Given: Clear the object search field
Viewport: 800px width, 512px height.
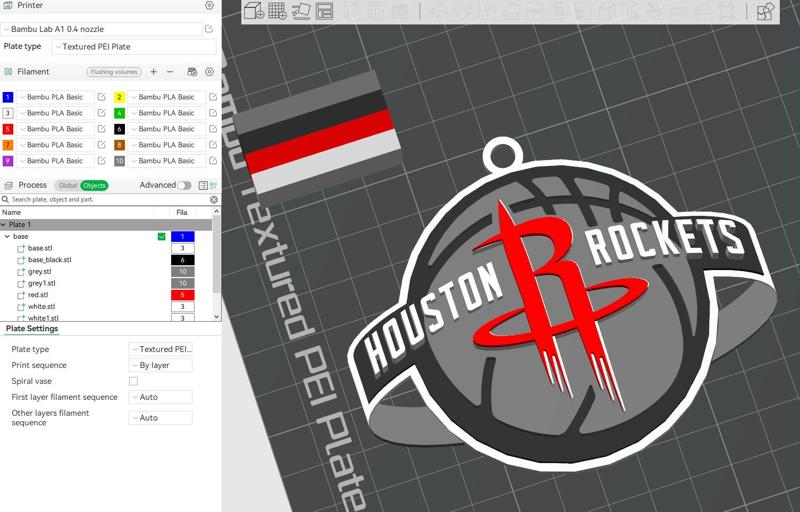Looking at the screenshot, I should click(x=214, y=199).
